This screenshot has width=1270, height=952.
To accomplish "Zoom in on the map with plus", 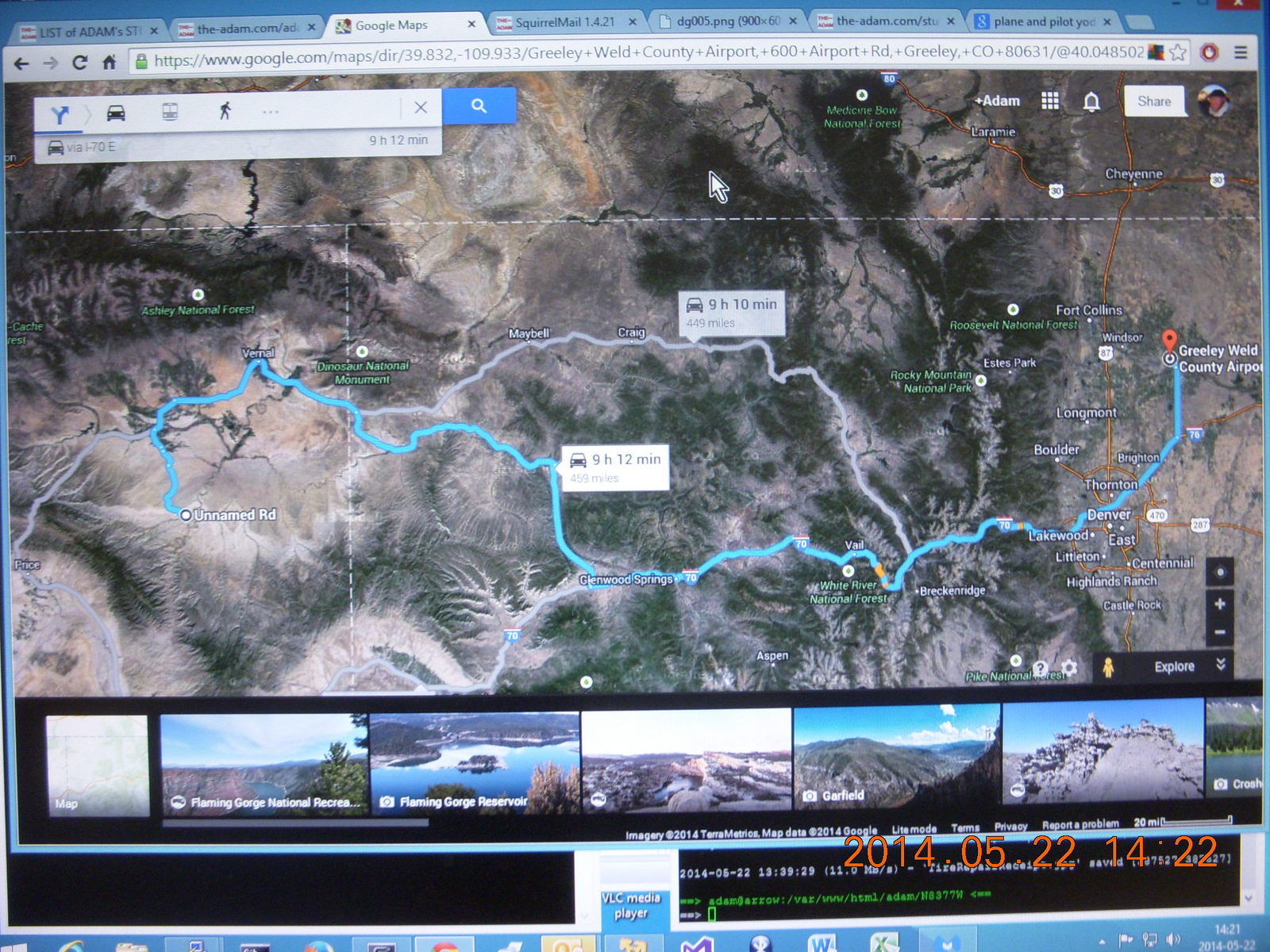I will 1220,604.
